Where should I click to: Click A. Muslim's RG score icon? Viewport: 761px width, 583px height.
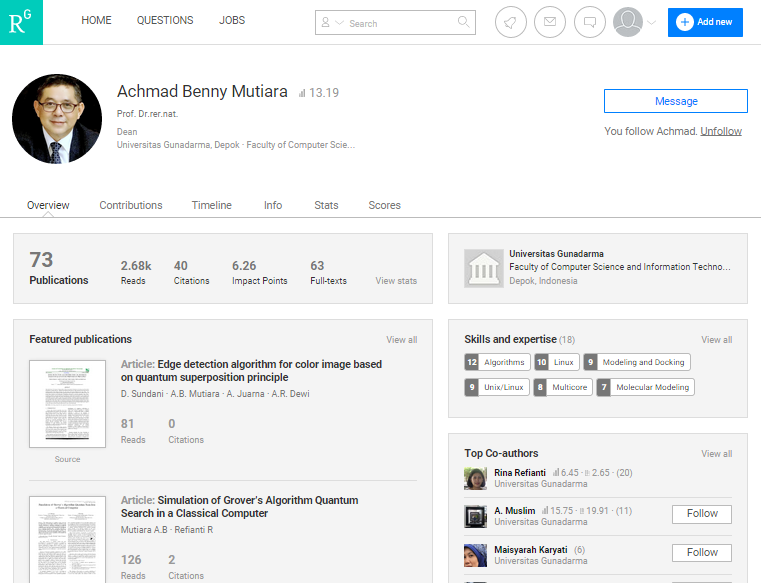(545, 511)
